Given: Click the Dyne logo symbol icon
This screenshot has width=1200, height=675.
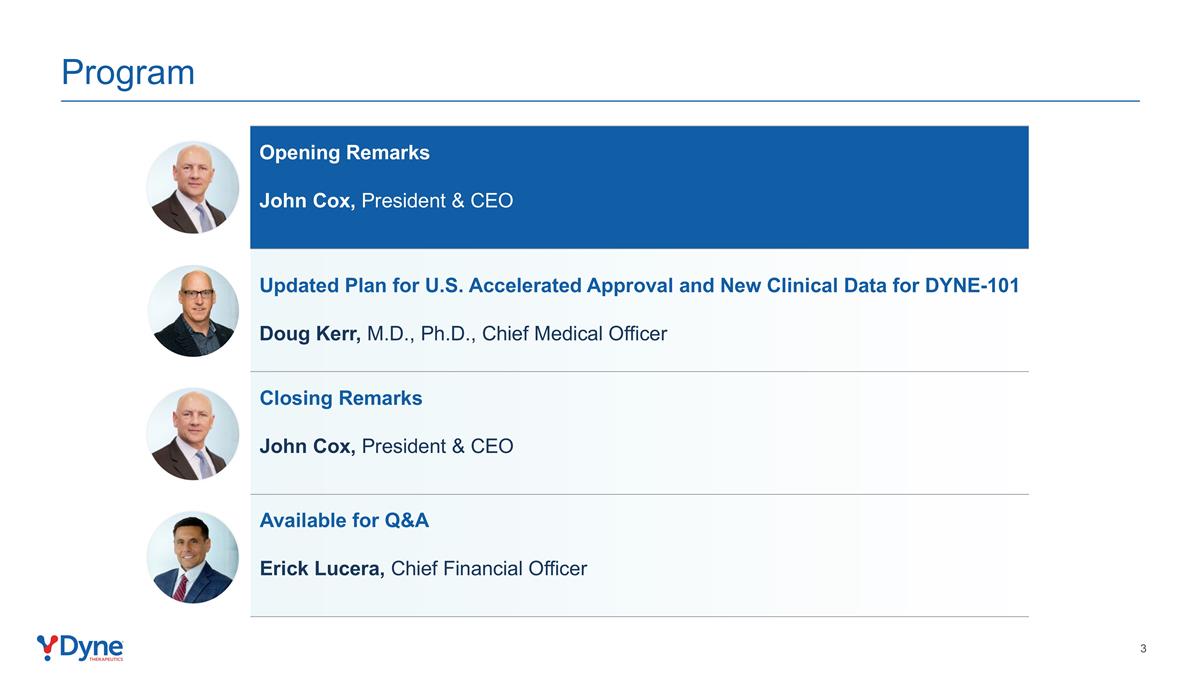Looking at the screenshot, I should pyautogui.click(x=47, y=647).
